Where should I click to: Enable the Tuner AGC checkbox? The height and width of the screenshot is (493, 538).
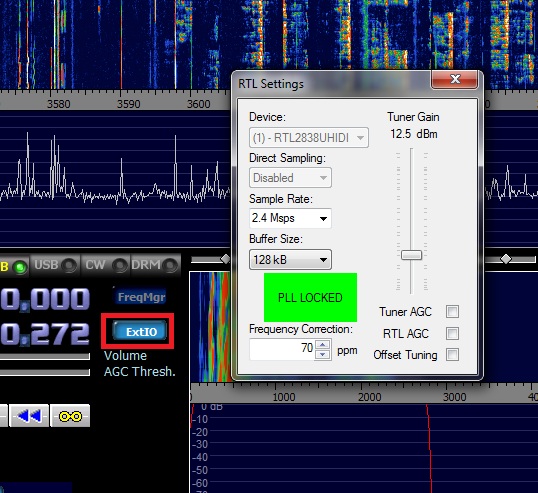point(452,312)
